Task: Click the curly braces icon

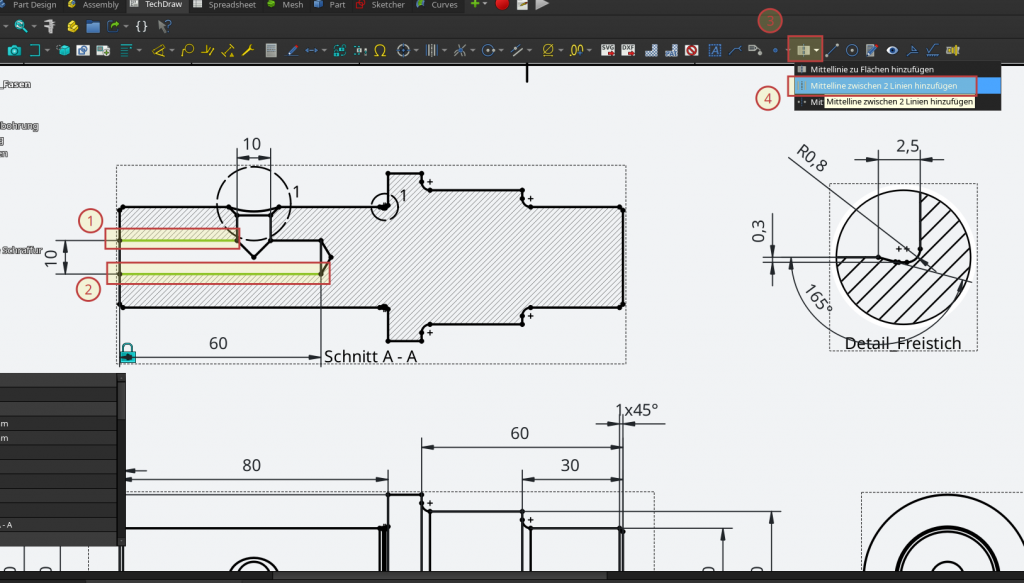Action: coord(139,26)
